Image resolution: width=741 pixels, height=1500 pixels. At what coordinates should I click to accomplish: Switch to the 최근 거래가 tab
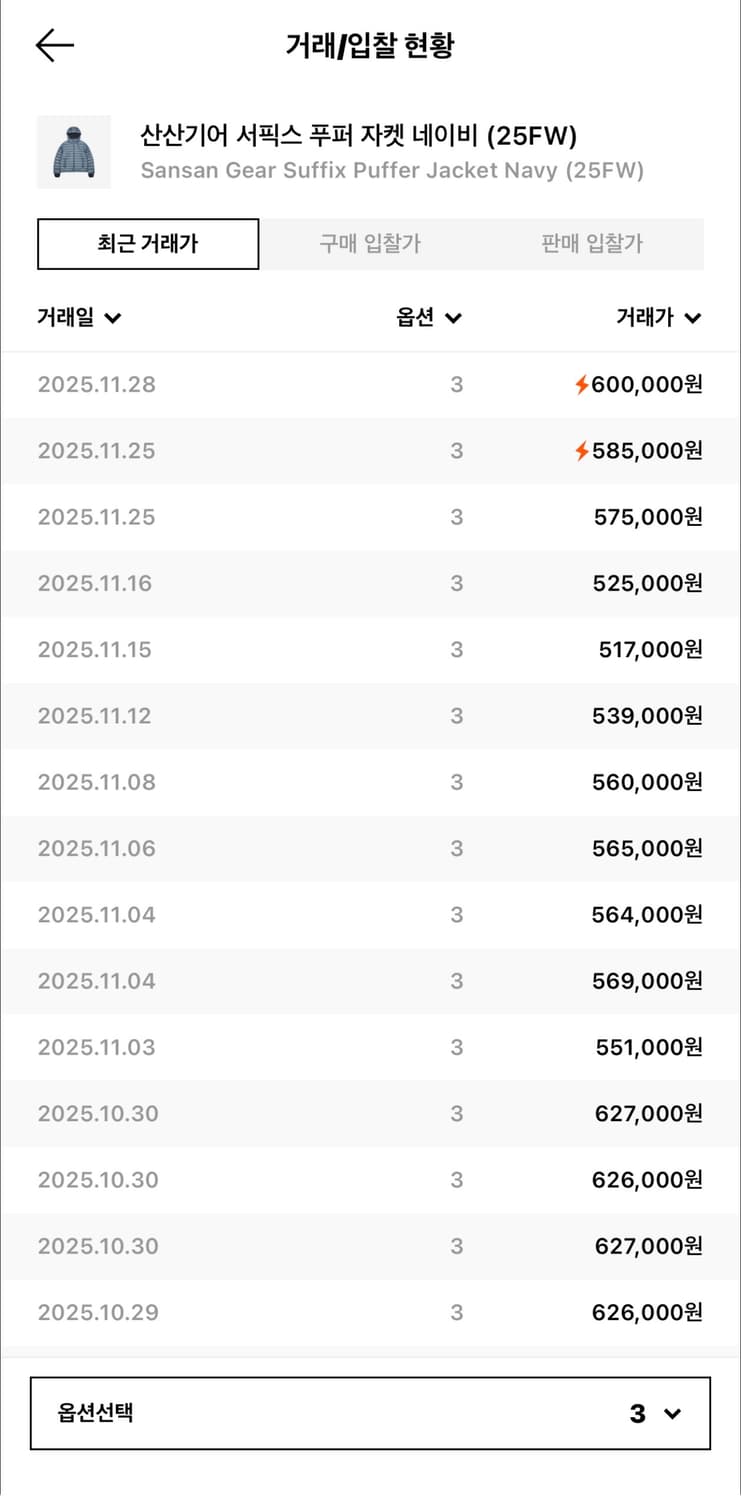point(148,244)
